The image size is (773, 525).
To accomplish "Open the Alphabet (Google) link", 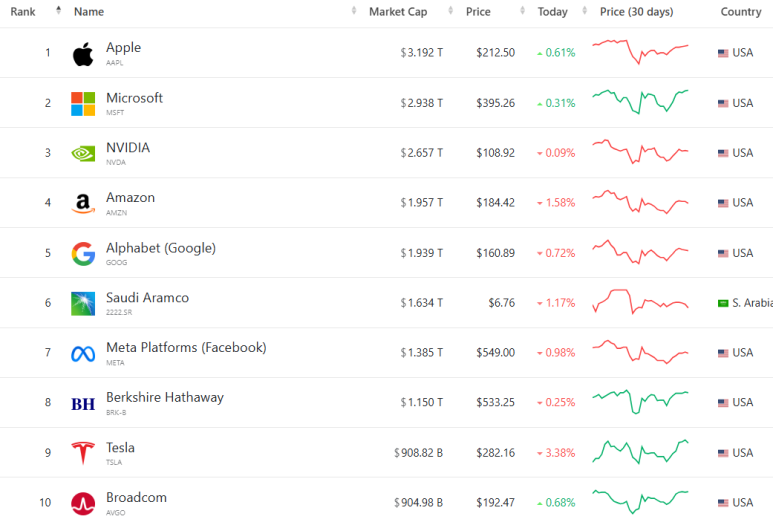I will point(161,247).
